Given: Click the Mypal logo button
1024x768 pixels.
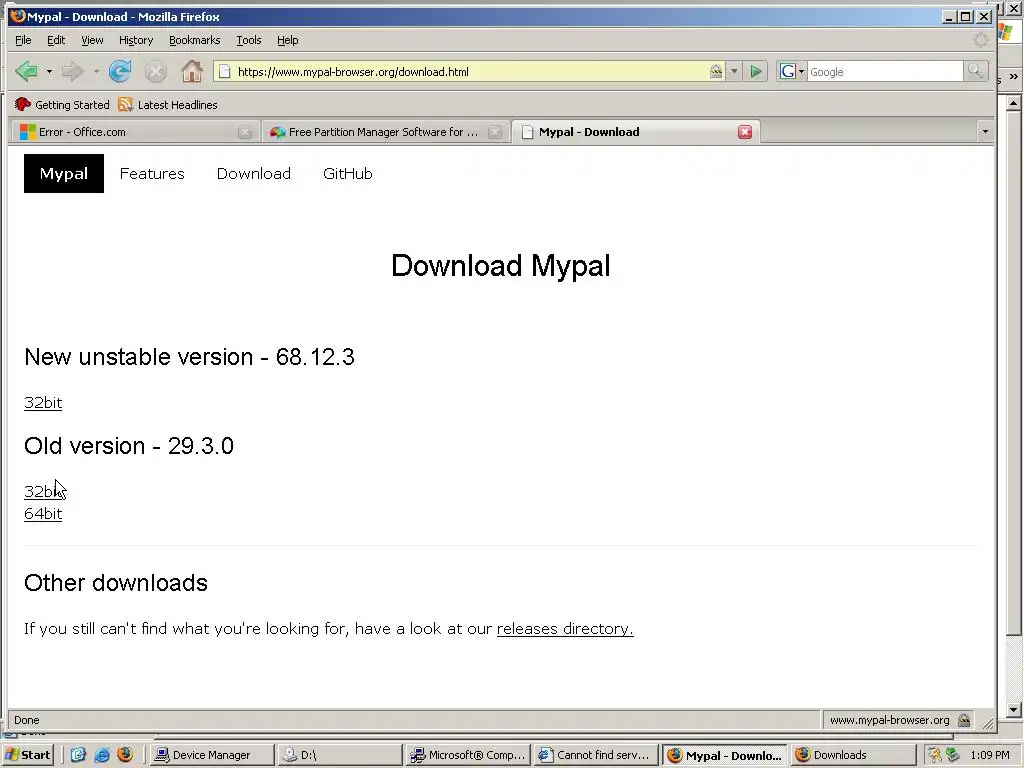Looking at the screenshot, I should tap(63, 173).
